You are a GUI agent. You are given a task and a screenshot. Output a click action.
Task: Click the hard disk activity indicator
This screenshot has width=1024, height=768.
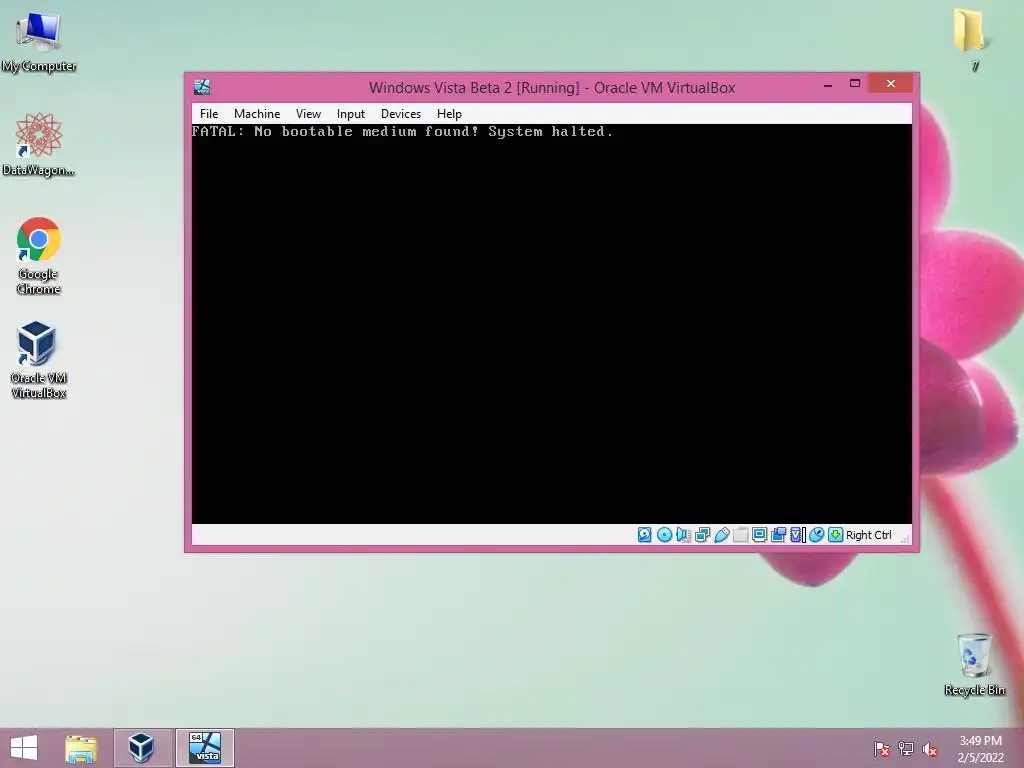(x=645, y=535)
